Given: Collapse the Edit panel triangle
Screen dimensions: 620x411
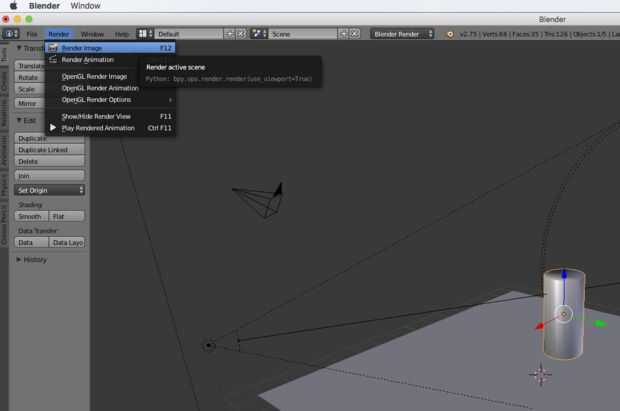Looking at the screenshot, I should (19, 120).
